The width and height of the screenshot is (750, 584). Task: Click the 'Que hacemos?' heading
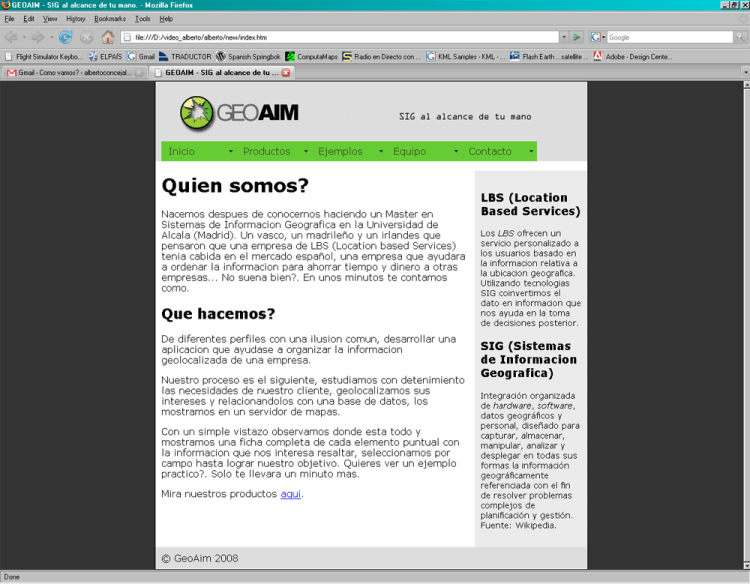[218, 314]
